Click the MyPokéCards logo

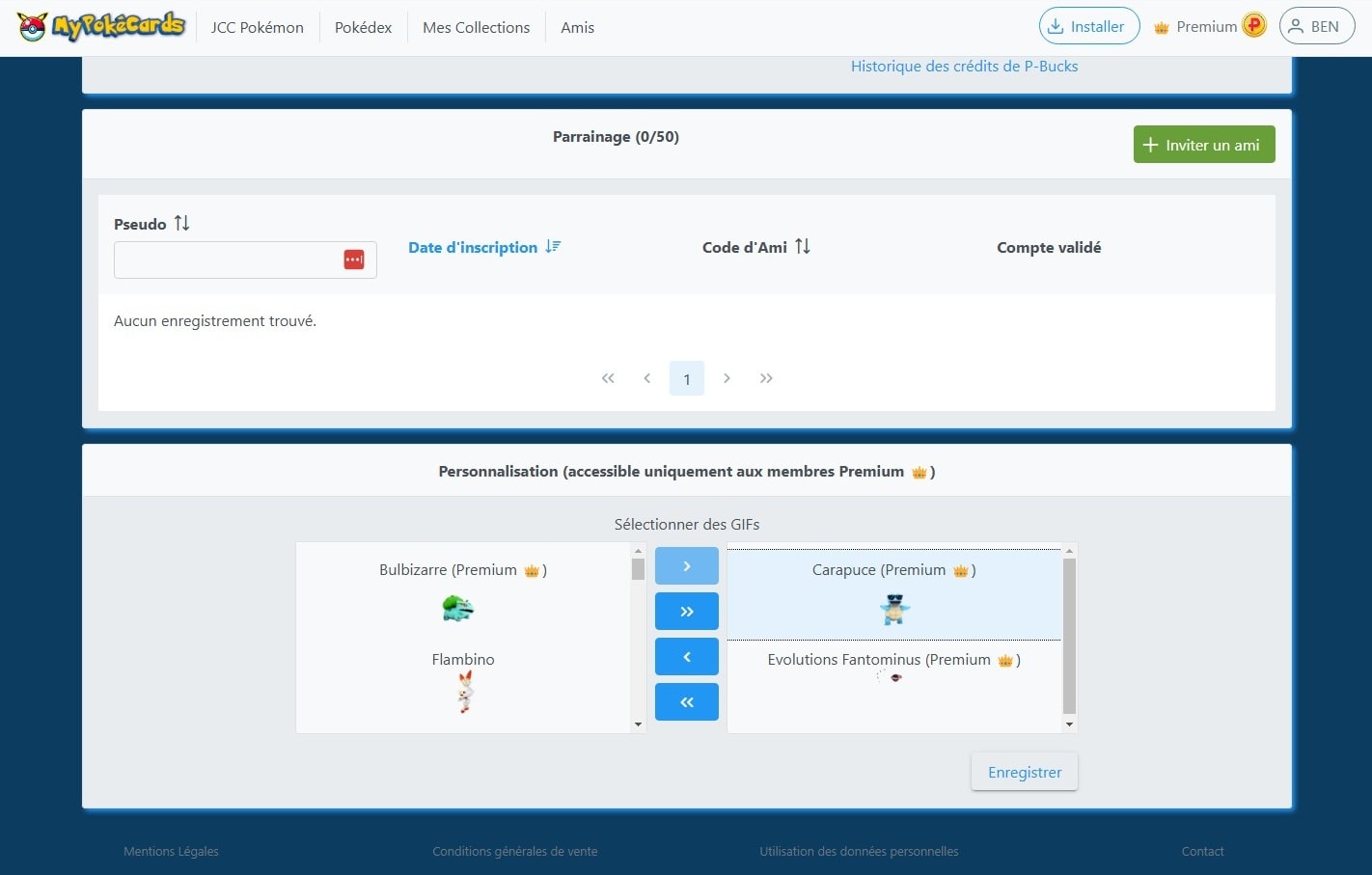[101, 27]
